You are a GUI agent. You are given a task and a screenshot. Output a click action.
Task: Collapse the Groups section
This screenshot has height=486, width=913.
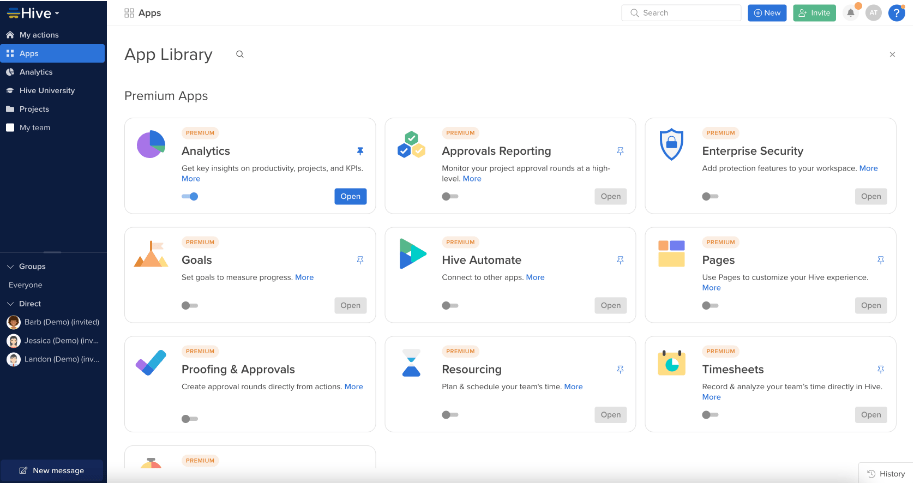[10, 267]
